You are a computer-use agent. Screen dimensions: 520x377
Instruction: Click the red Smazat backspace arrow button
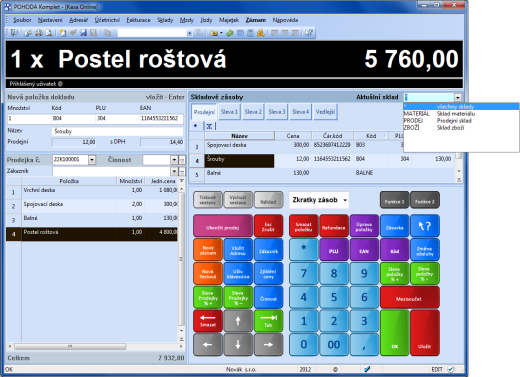tap(208, 321)
